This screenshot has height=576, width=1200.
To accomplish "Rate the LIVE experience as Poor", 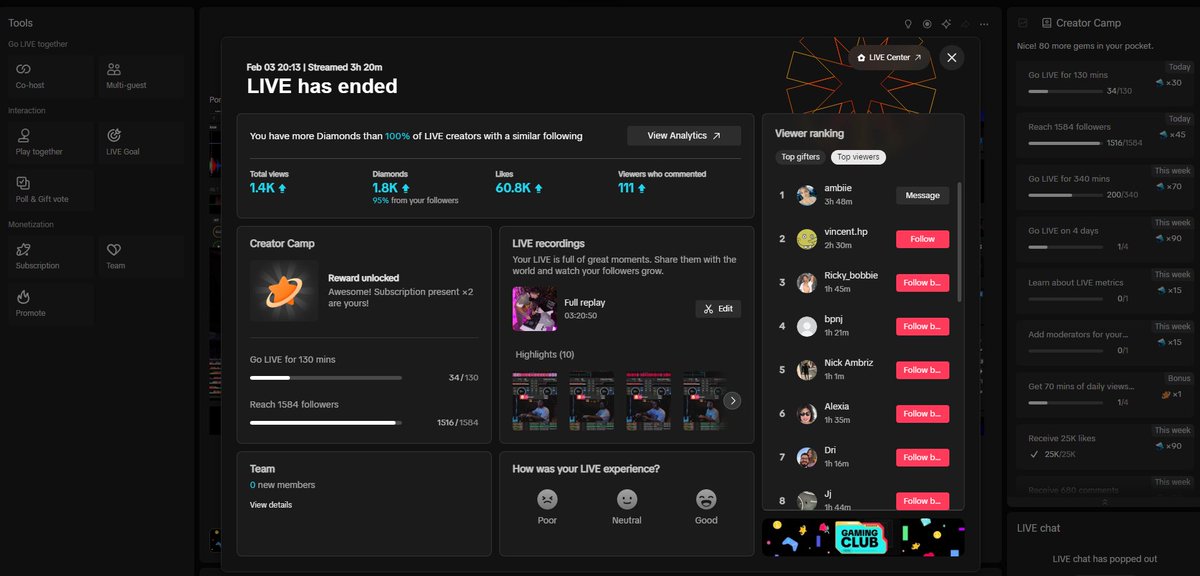I will pos(547,500).
